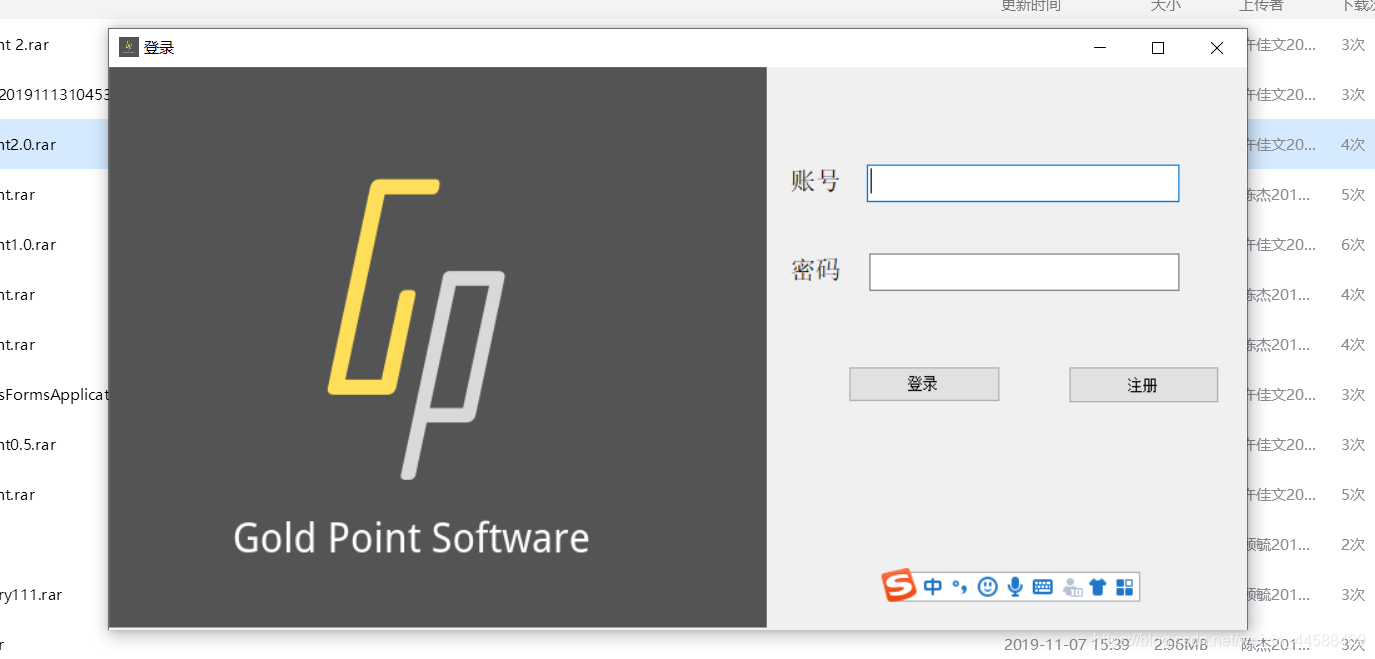Click the login window's title bar app icon
1375x659 pixels.
click(129, 47)
